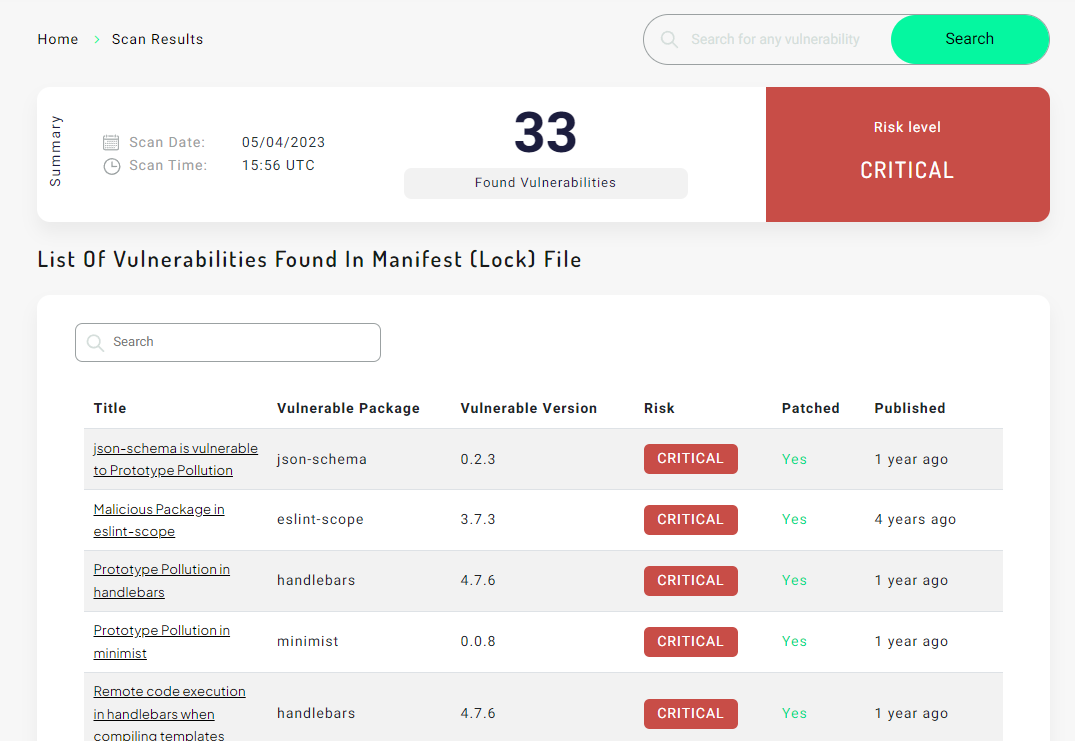Click the clock icon beside Scan Time

click(111, 165)
